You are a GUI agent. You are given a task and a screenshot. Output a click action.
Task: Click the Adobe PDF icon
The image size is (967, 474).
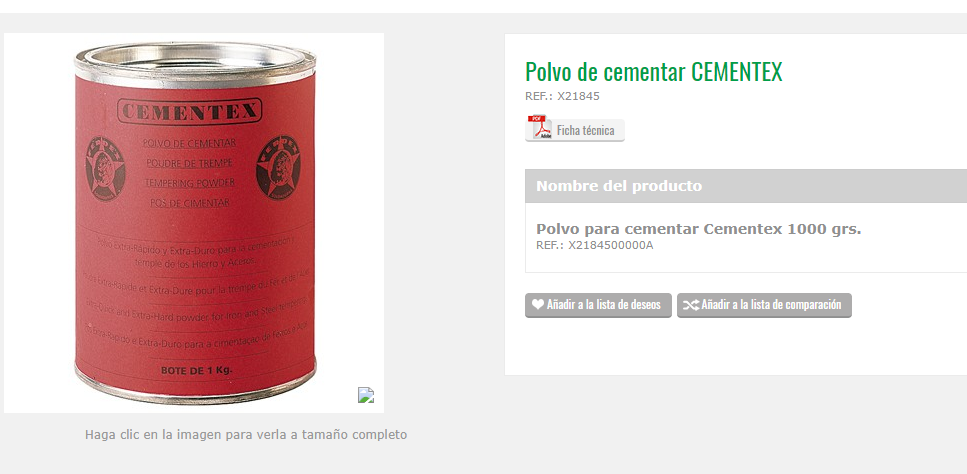[x=539, y=128]
